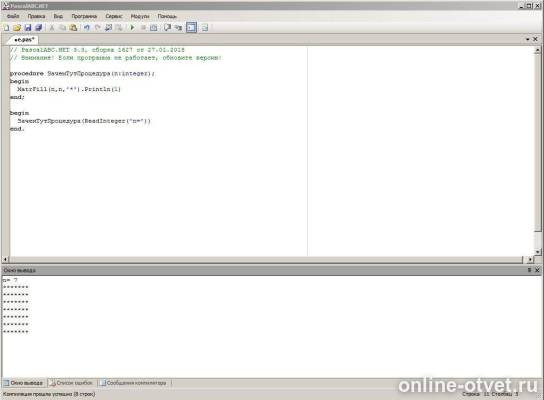Click the editor horizontal scrollbar right arrow
This screenshot has width=544, height=400.
pos(530,259)
